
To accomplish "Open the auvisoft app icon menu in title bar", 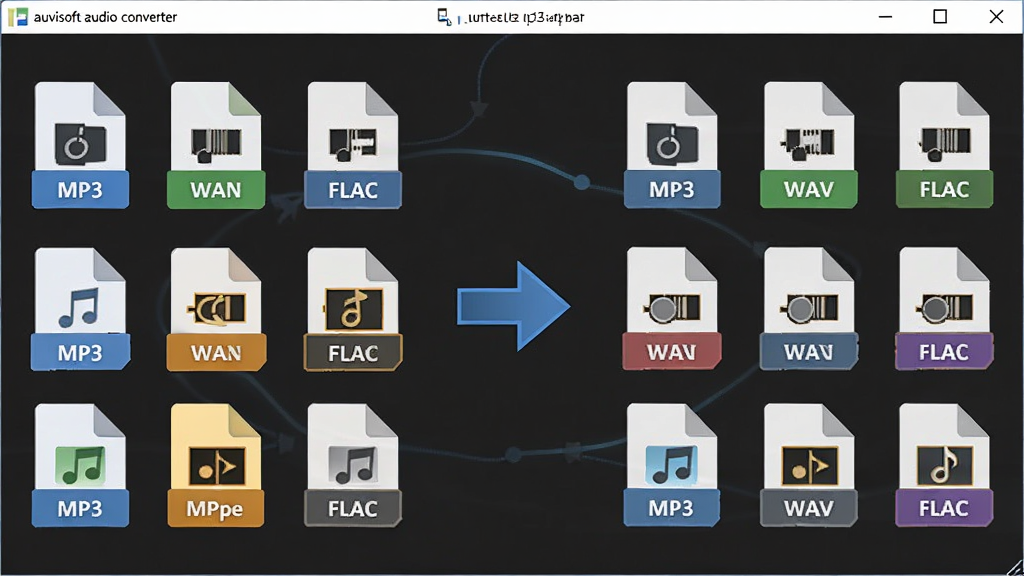I will [x=18, y=17].
